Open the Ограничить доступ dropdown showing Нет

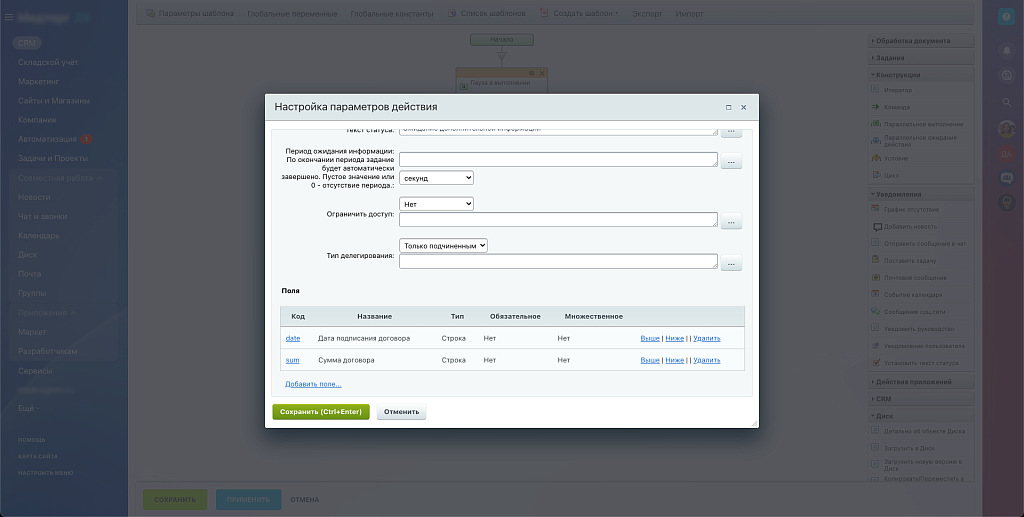coord(436,204)
